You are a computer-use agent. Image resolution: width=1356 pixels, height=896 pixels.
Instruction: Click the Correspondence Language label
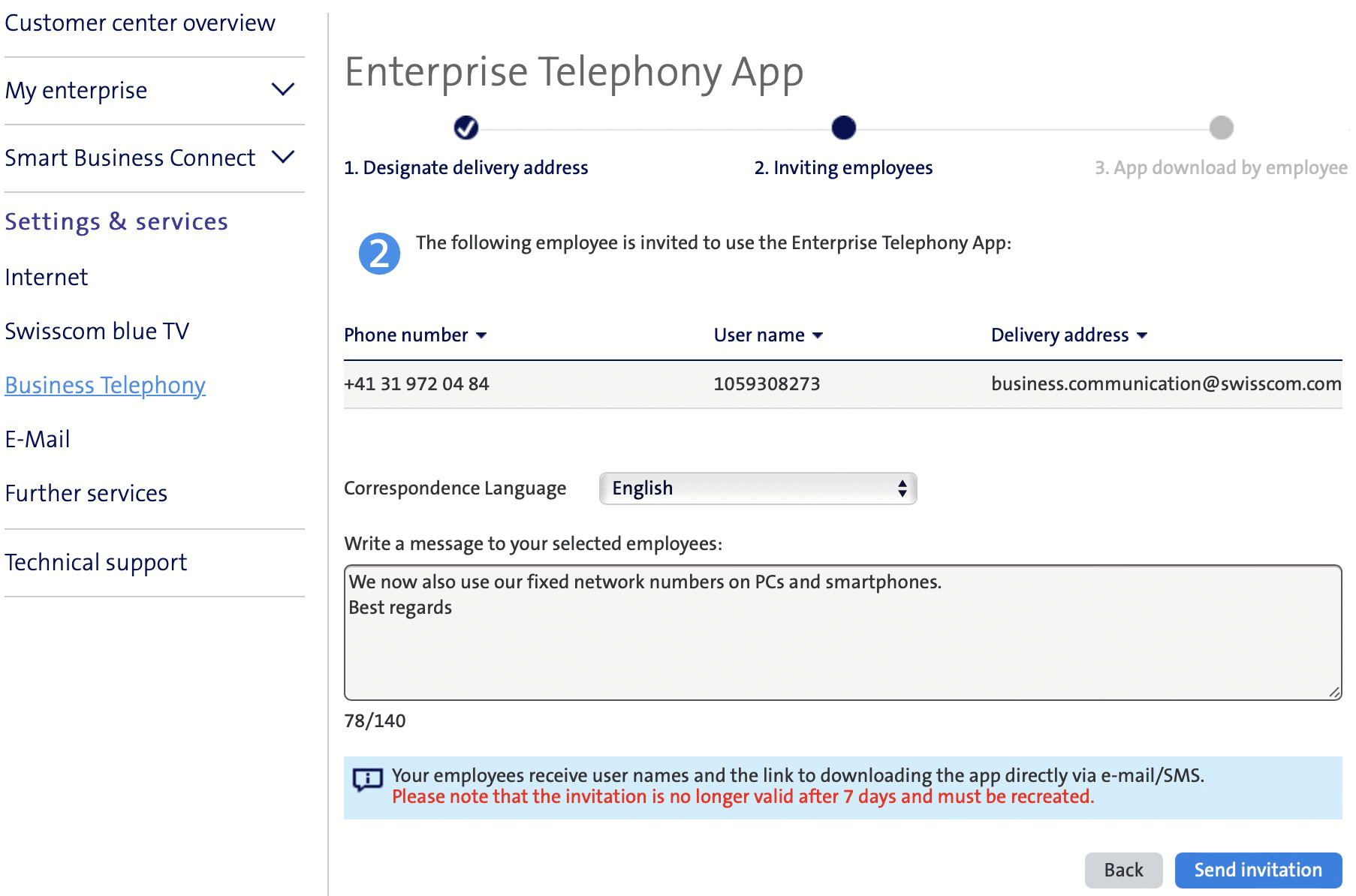pyautogui.click(x=455, y=489)
